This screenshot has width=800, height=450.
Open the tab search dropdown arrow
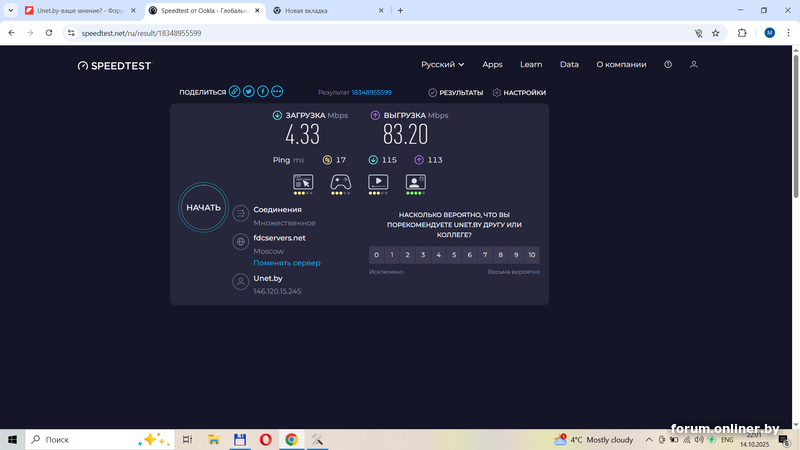pos(11,10)
